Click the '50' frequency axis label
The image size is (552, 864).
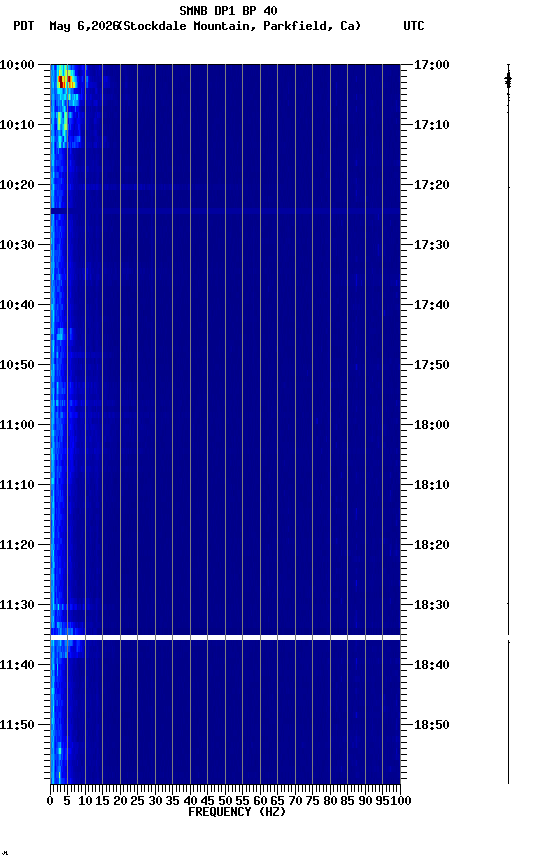click(225, 802)
